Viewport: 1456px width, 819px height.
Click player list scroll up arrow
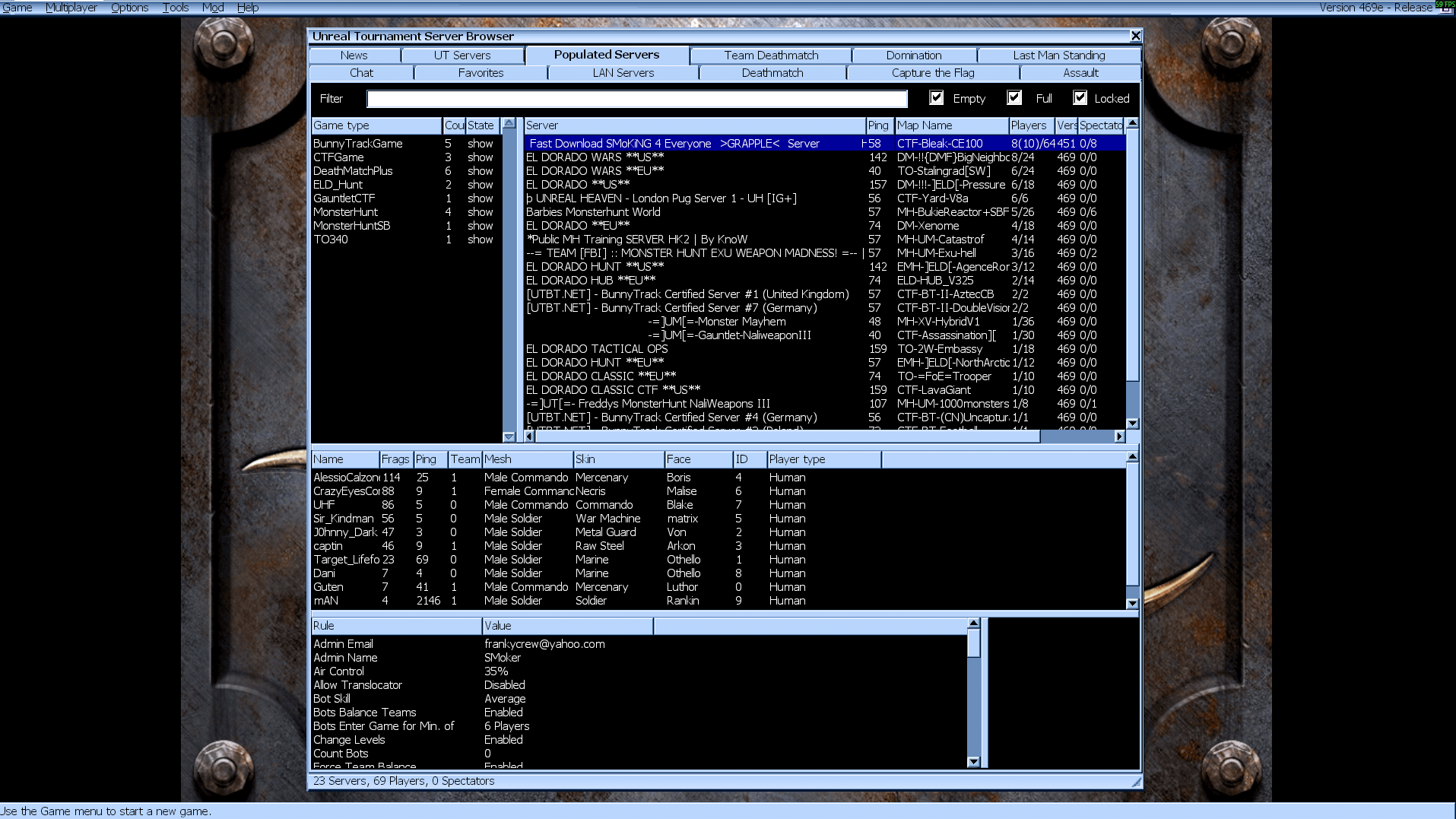1132,457
